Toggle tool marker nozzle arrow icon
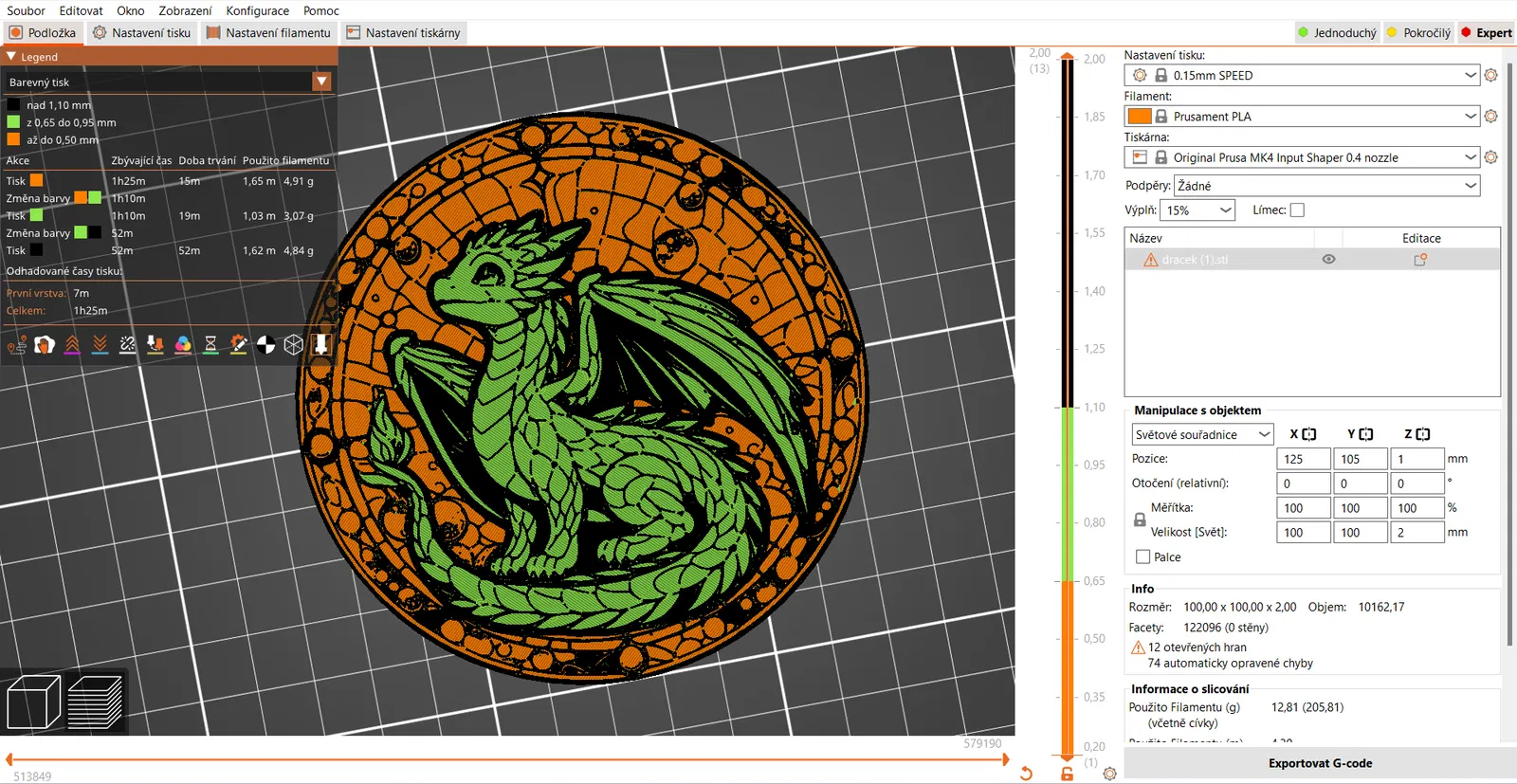 click(321, 345)
